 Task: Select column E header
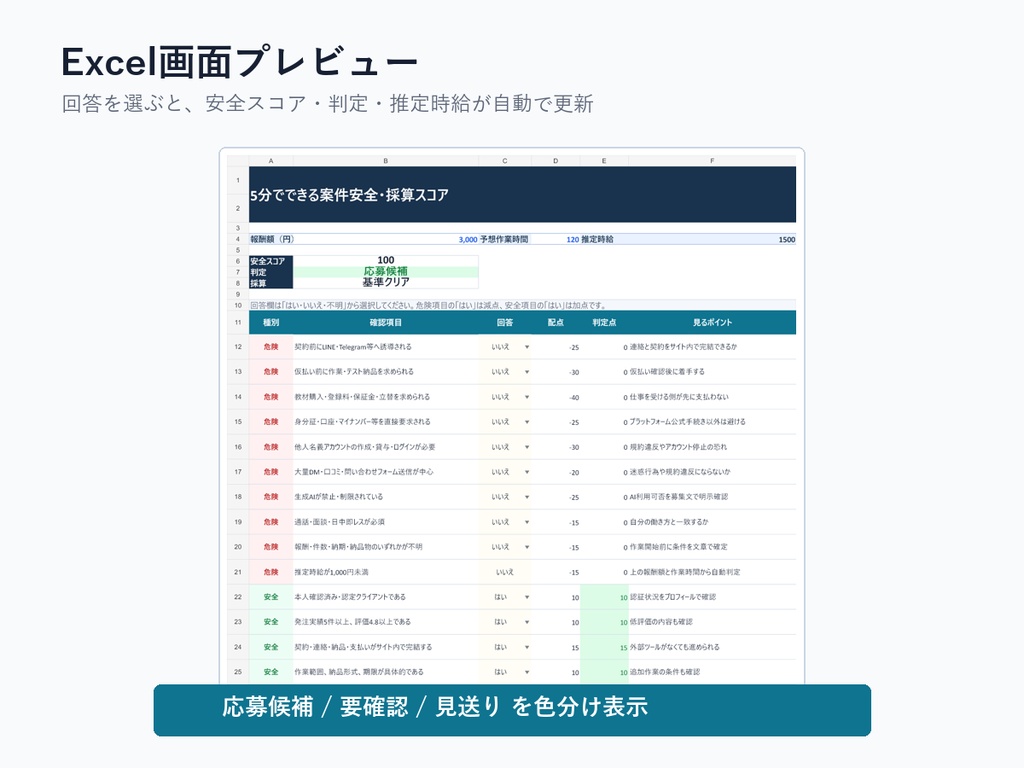[x=604, y=161]
